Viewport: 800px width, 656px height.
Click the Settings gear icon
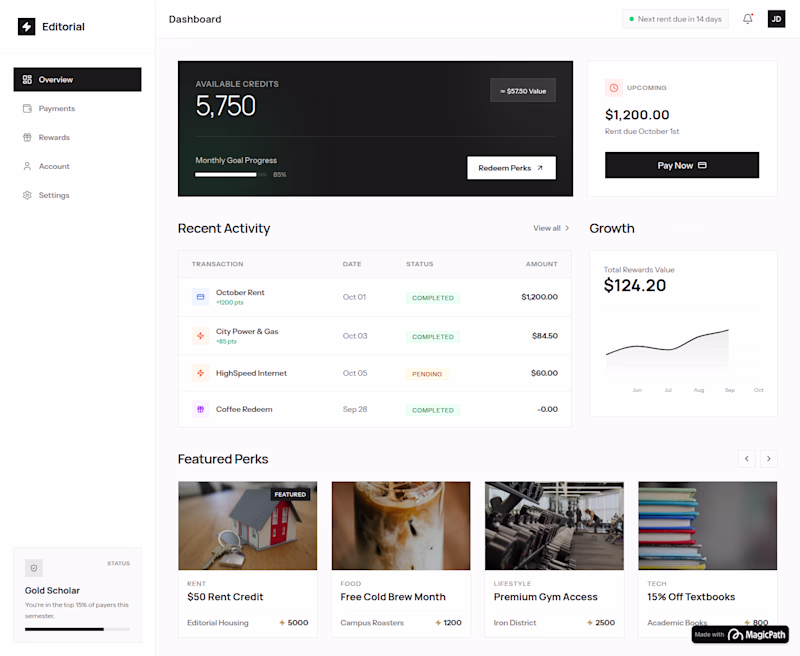[27, 195]
